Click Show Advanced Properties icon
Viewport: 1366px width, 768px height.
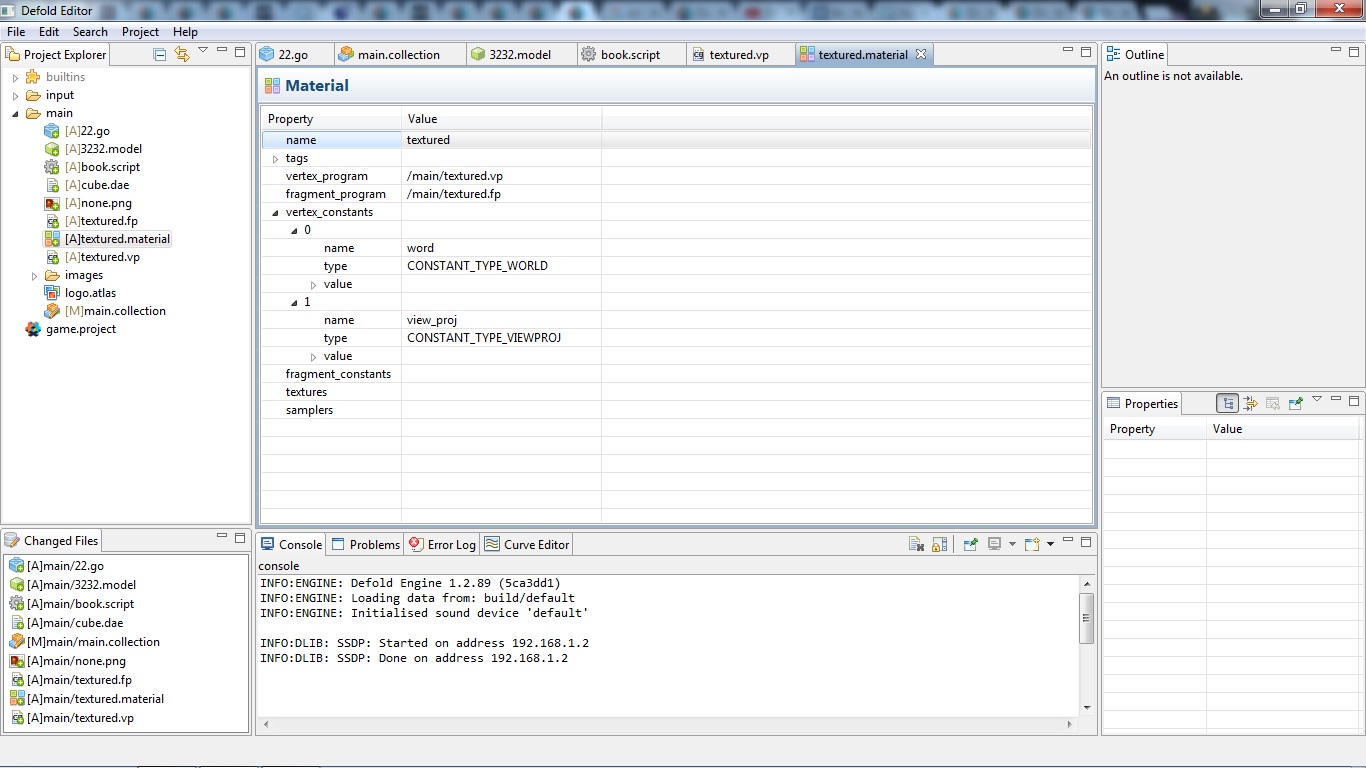pos(1250,403)
